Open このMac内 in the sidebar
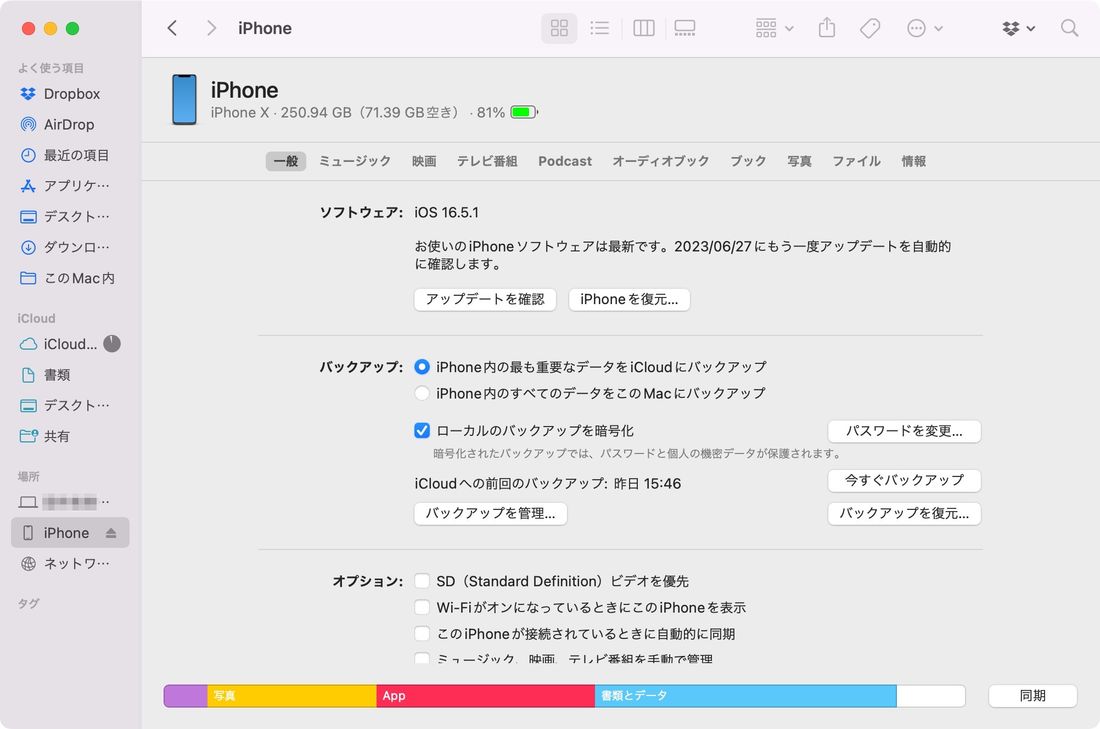Image resolution: width=1100 pixels, height=729 pixels. click(70, 279)
